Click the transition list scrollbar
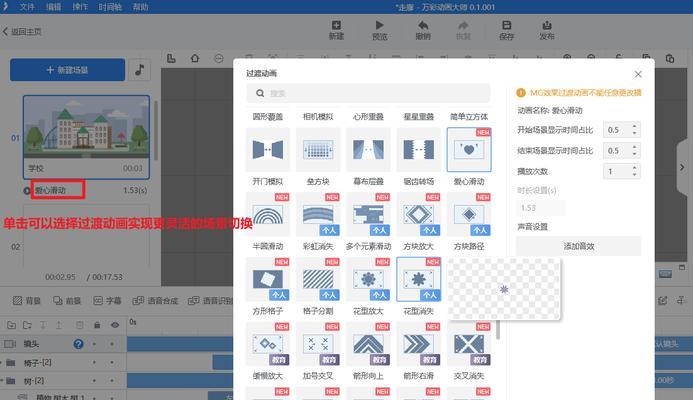The image size is (693, 400). 498,330
